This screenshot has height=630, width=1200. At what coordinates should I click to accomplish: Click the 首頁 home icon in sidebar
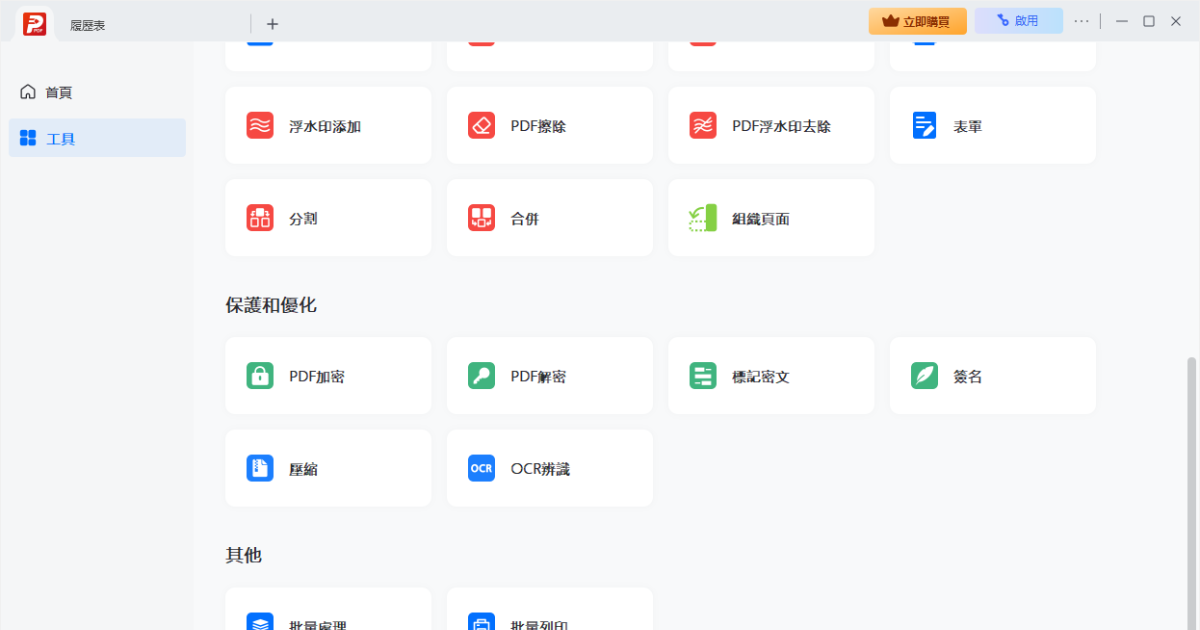click(28, 92)
